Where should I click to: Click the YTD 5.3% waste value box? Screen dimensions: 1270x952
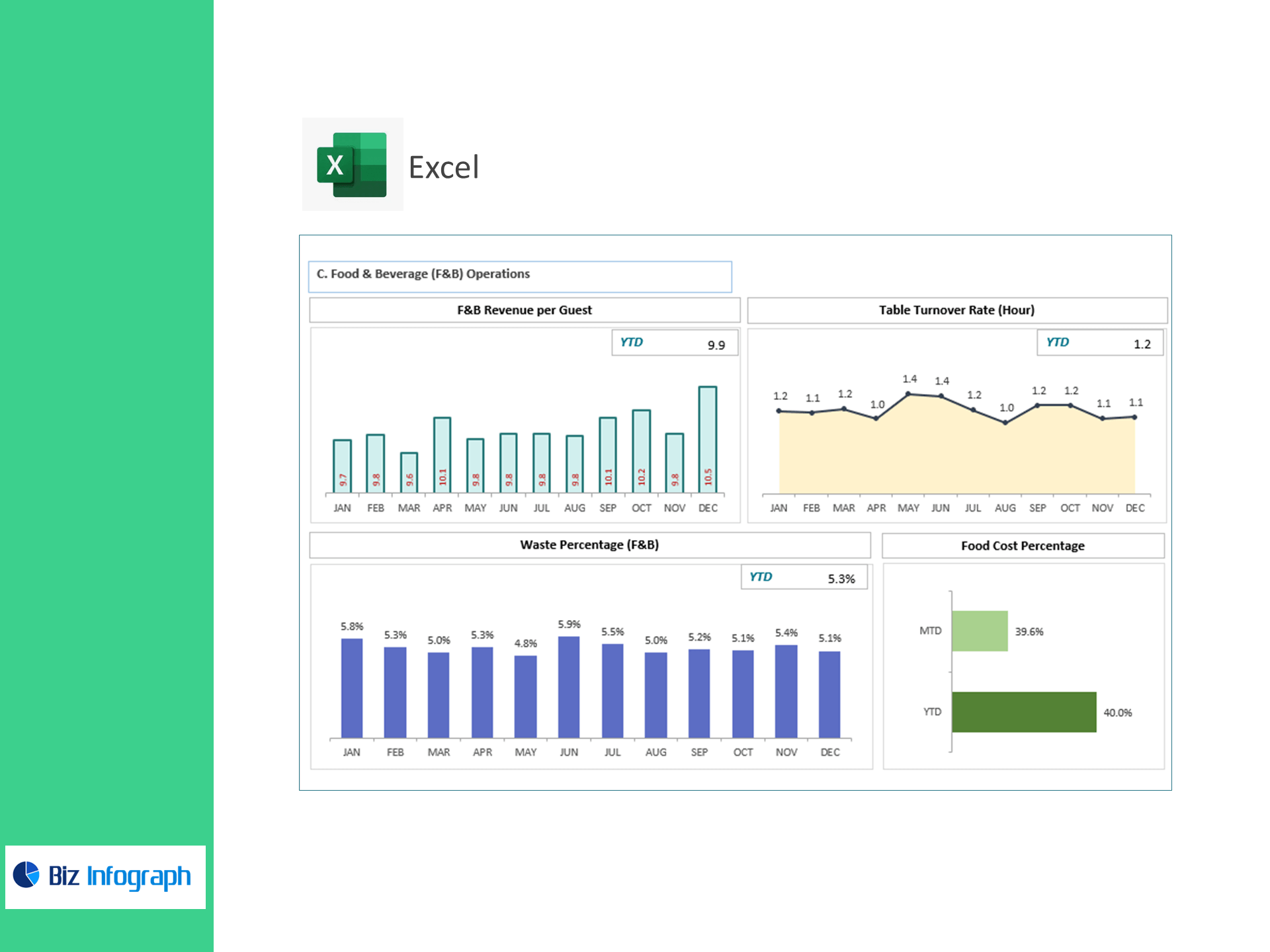pyautogui.click(x=804, y=577)
